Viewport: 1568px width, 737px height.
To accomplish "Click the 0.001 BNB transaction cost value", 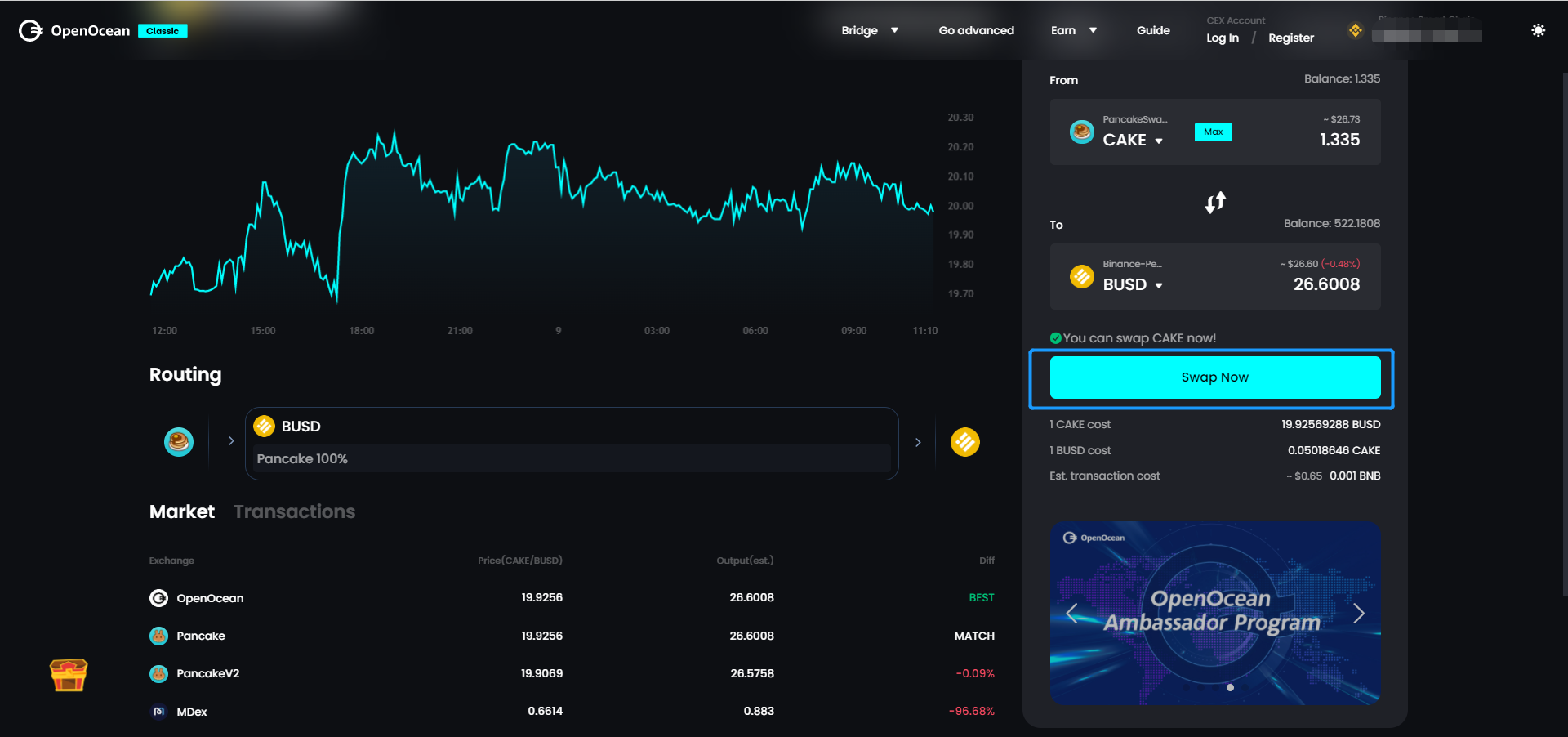I will (x=1355, y=476).
